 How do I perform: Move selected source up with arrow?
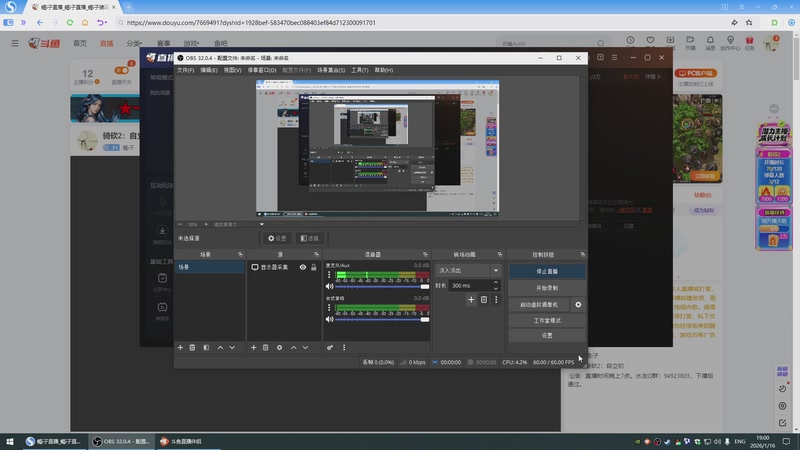tap(293, 347)
